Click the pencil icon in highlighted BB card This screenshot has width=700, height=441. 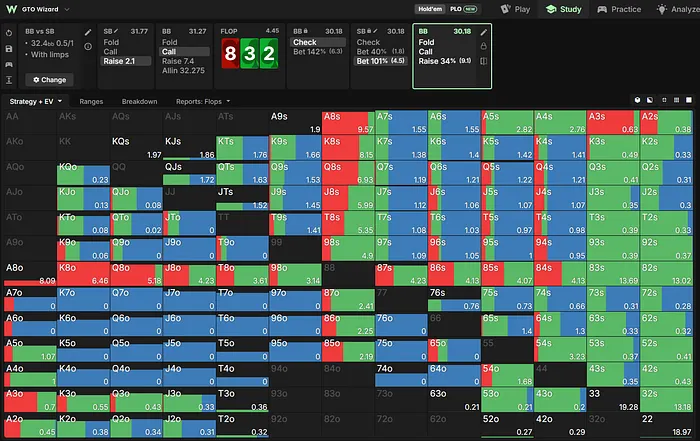(483, 32)
